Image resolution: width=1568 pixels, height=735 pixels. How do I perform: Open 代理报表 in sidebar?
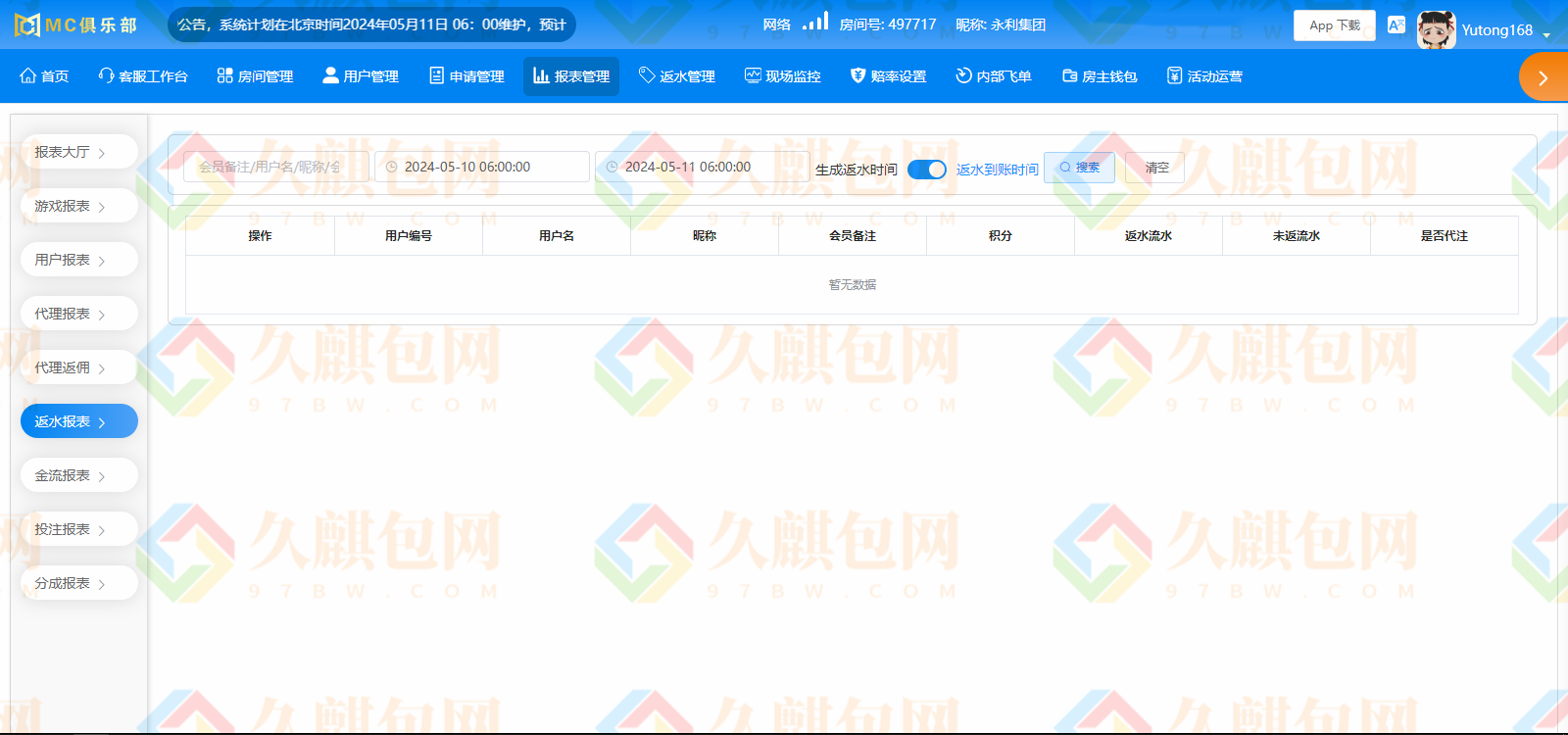coord(79,314)
